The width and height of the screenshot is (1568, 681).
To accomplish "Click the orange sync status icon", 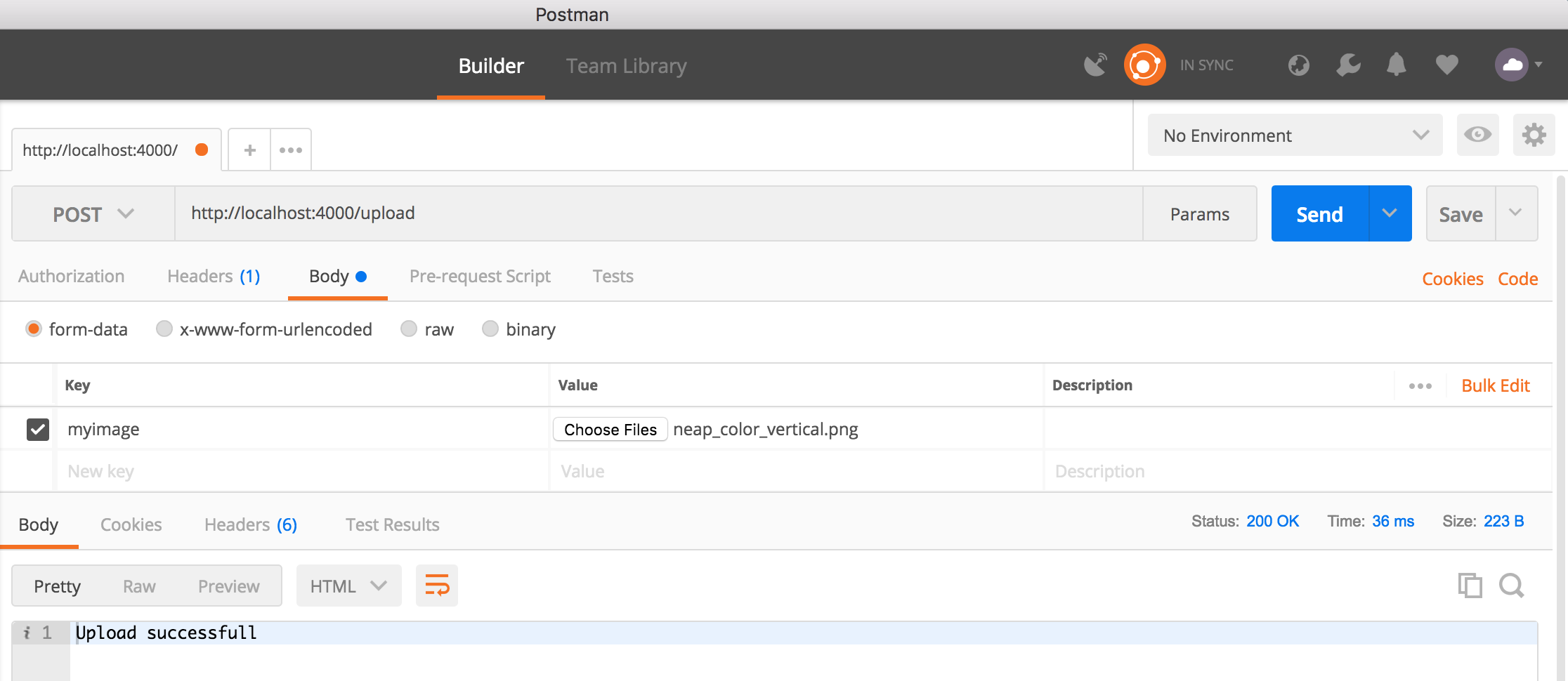I will click(x=1144, y=65).
